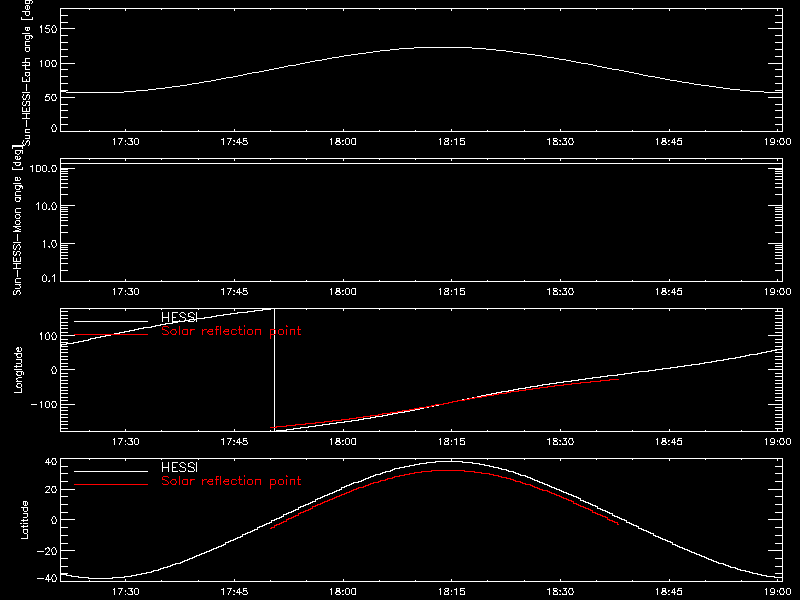Click the 1.0 tick on Moon angle axis
Viewport: 800px width, 600px height.
point(49,244)
